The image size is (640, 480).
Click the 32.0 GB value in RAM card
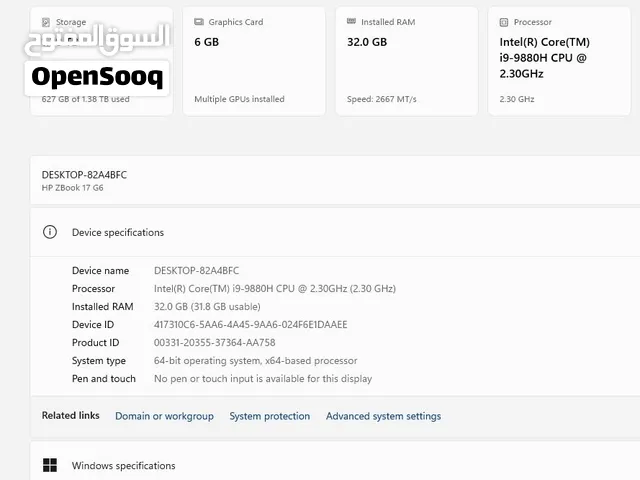[367, 42]
